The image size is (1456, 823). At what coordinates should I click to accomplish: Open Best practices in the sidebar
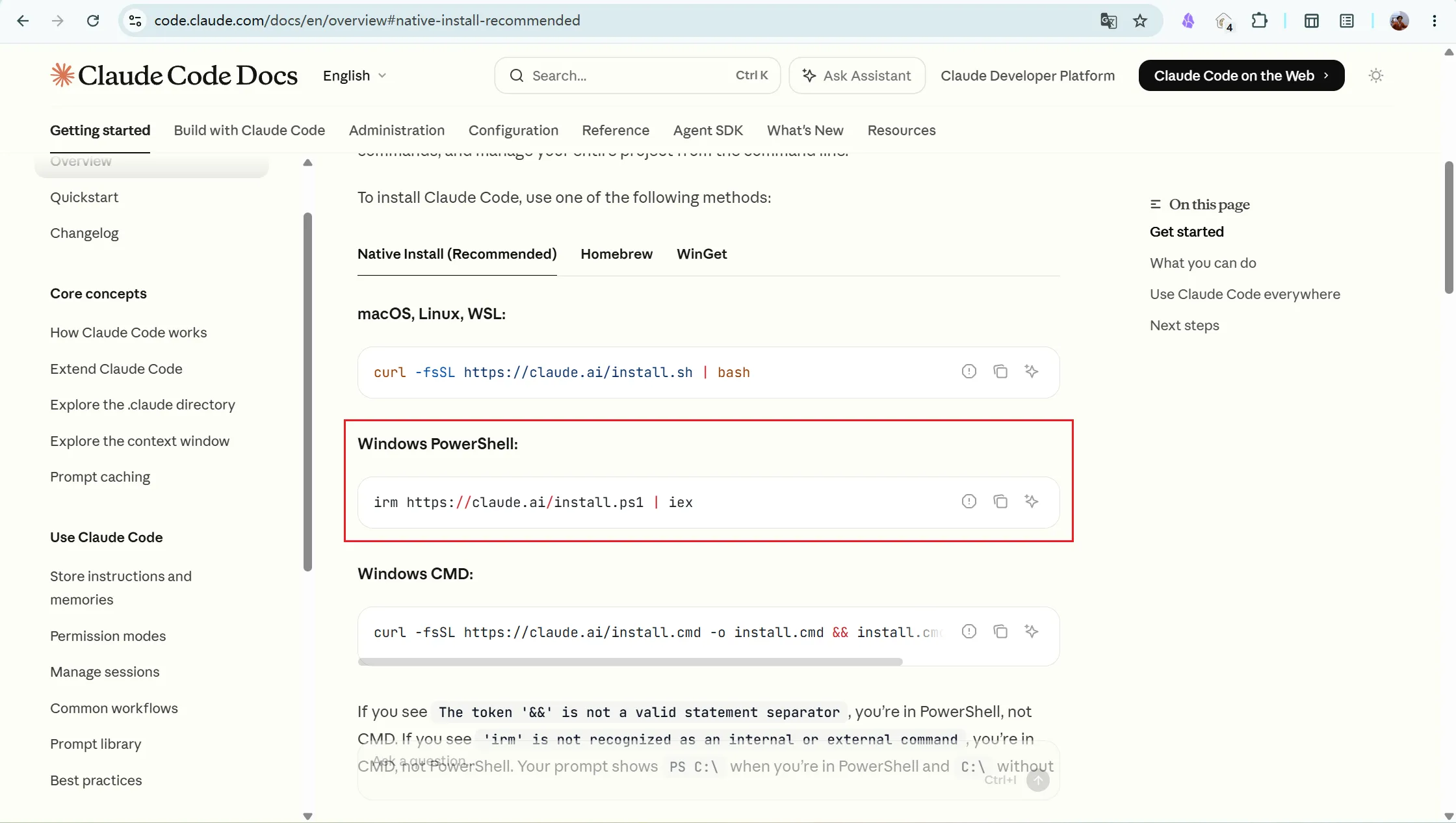(96, 780)
